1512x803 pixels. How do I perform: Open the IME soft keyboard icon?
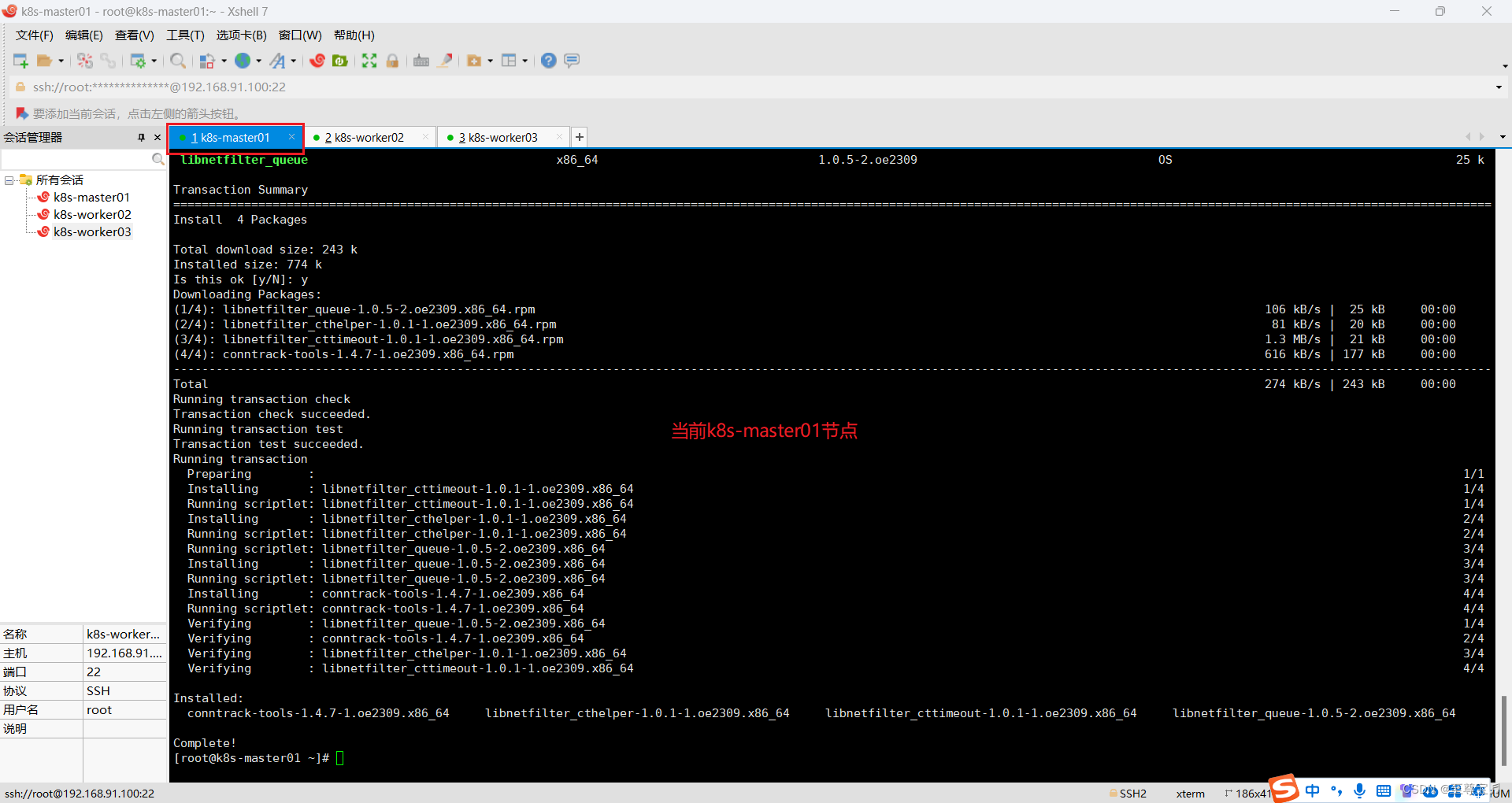1384,790
